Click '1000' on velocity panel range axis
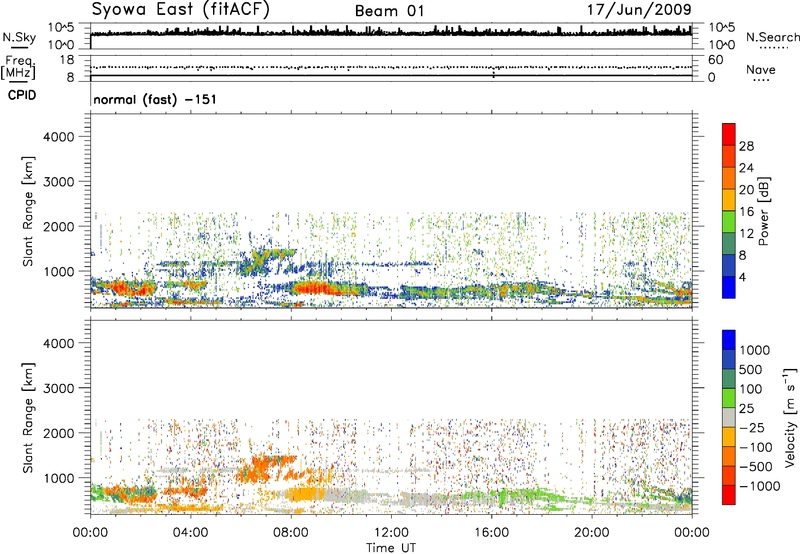Screen dimensions: 800x554 58,479
